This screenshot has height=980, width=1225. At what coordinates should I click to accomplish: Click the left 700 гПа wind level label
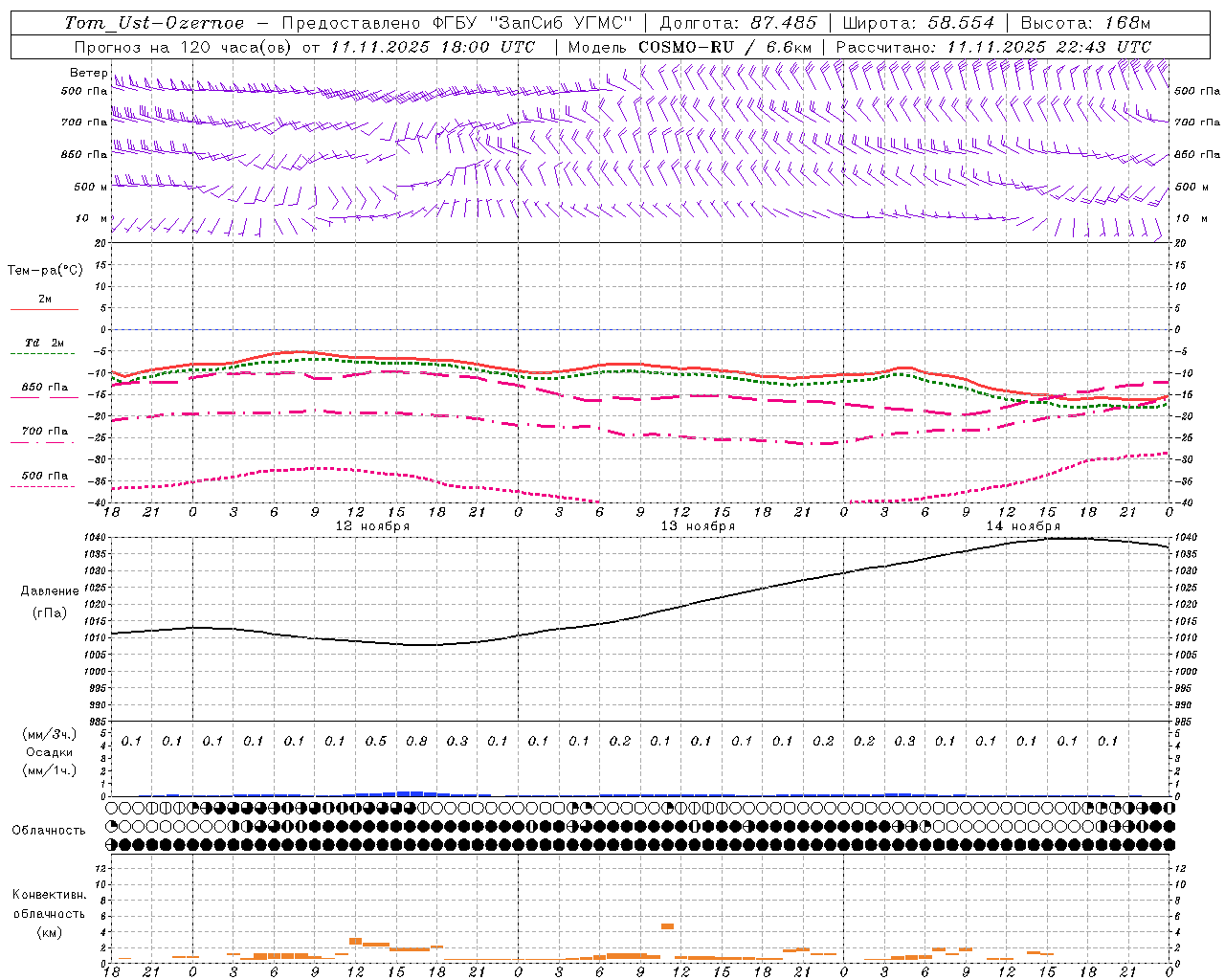click(84, 122)
